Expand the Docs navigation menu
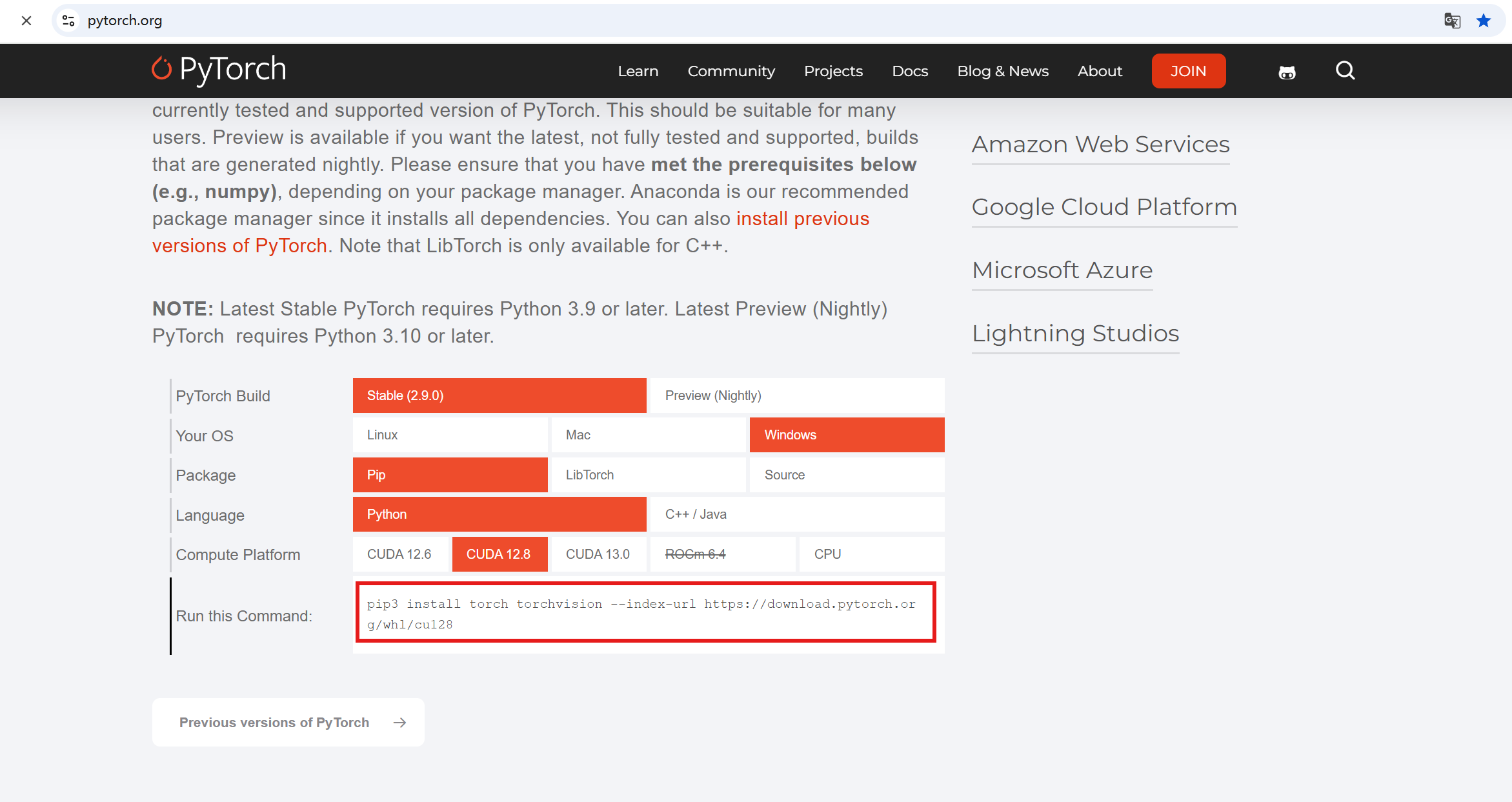1512x802 pixels. 909,71
